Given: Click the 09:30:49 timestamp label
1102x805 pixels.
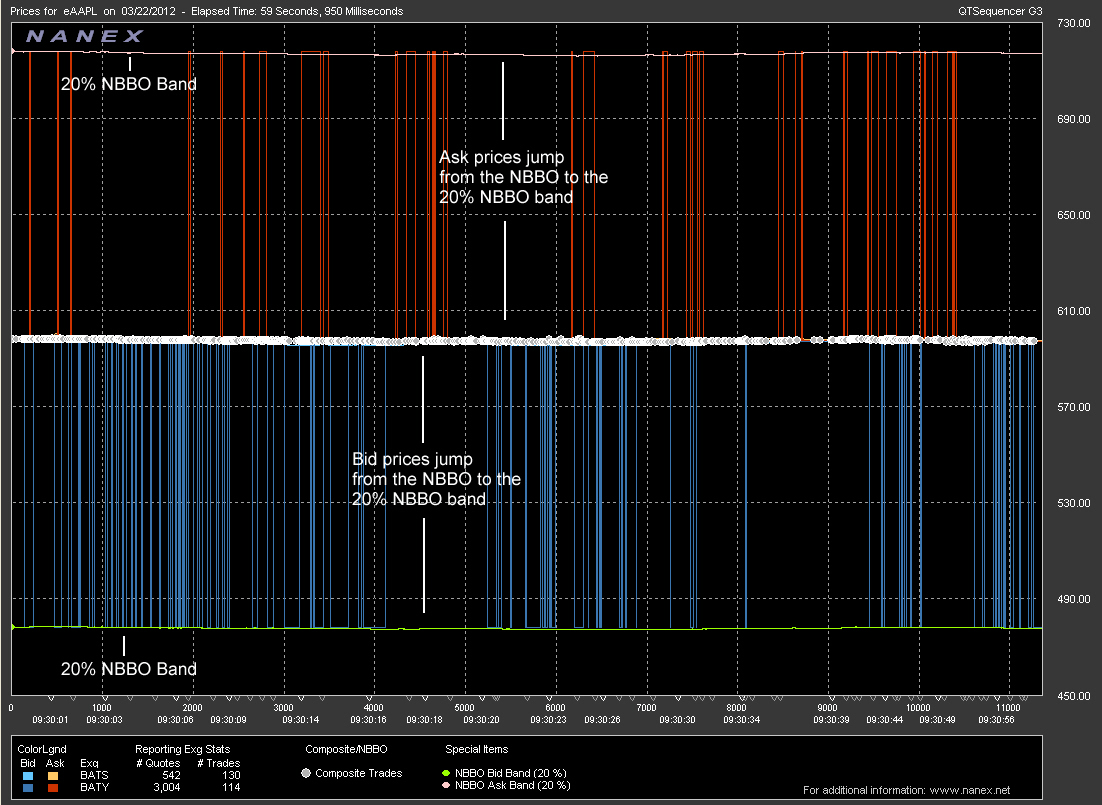Looking at the screenshot, I should click(938, 720).
